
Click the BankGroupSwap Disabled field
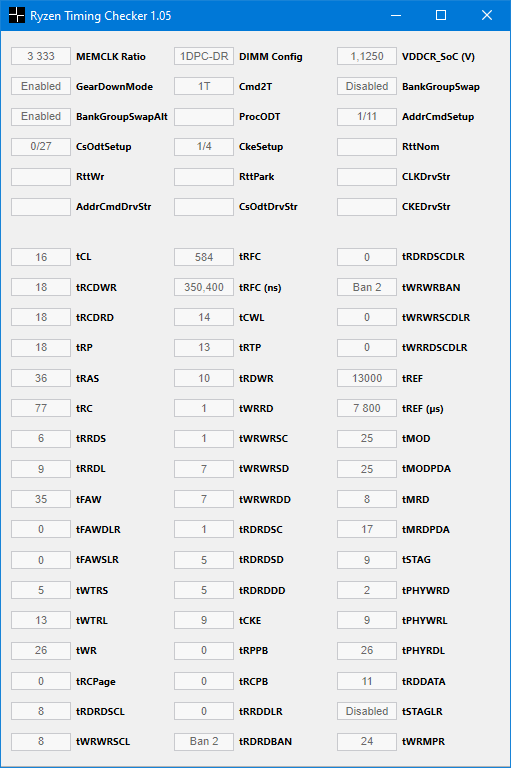[367, 86]
